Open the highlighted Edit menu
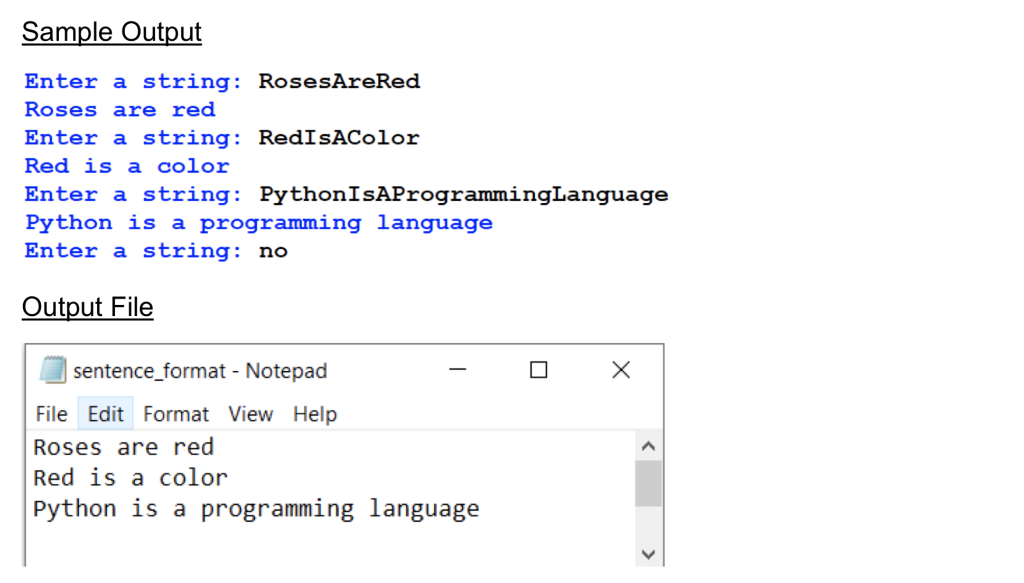 (x=105, y=413)
